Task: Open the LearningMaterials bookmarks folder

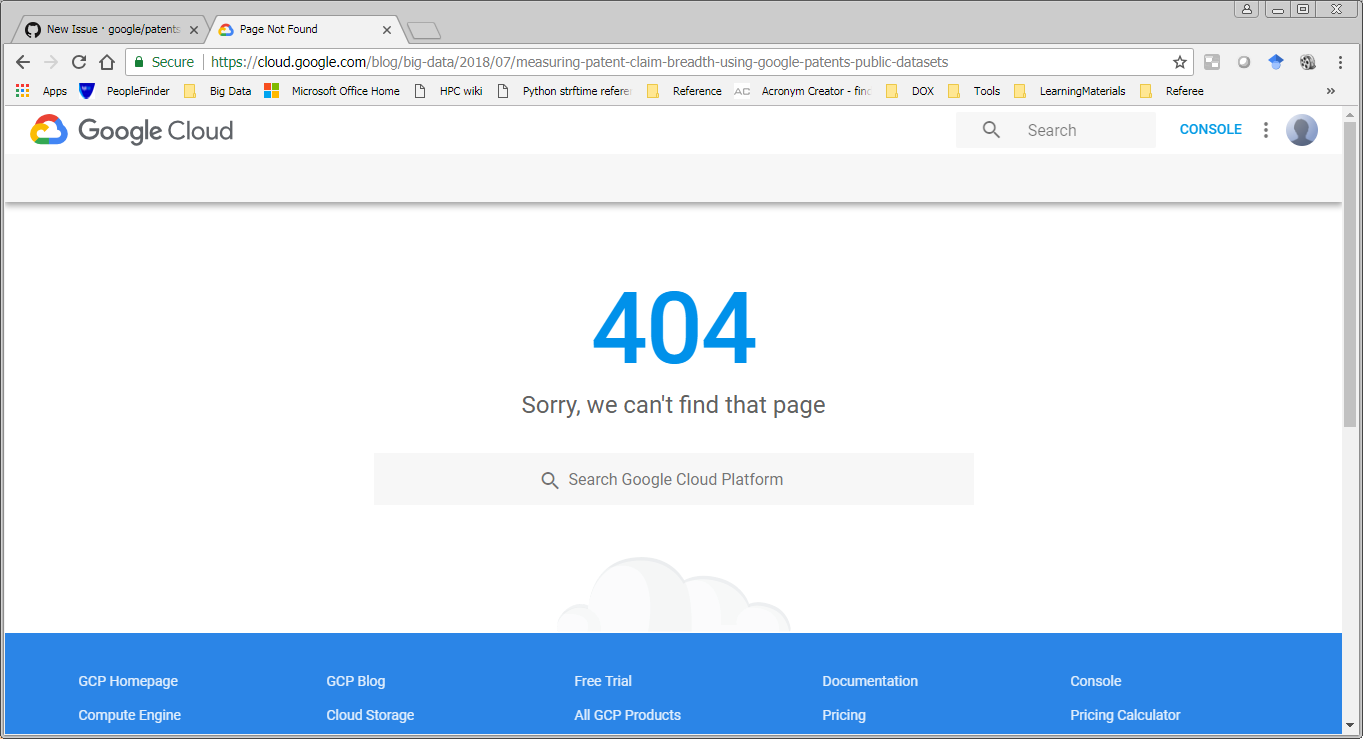Action: 1070,91
